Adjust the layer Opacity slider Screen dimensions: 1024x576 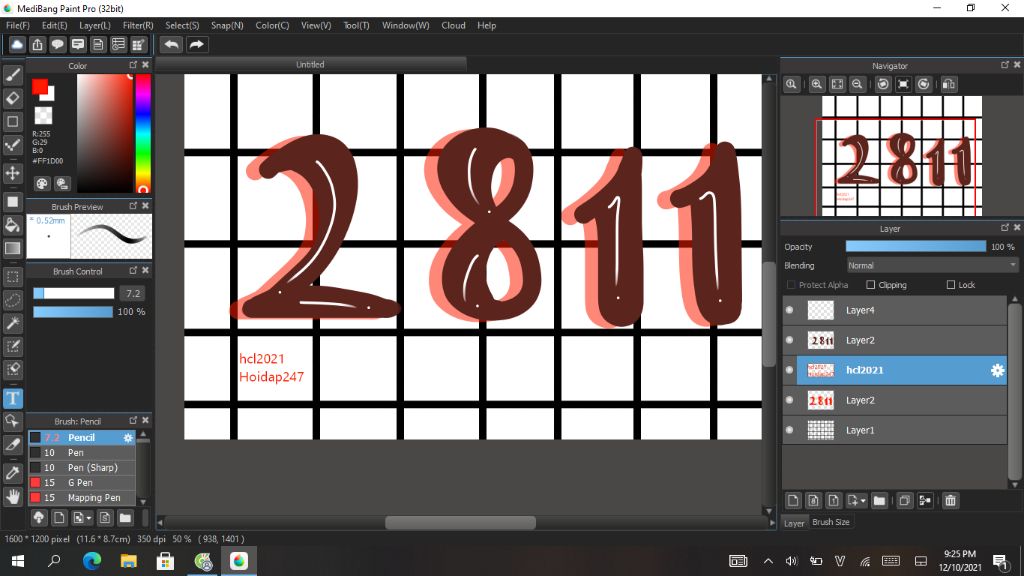coord(916,246)
